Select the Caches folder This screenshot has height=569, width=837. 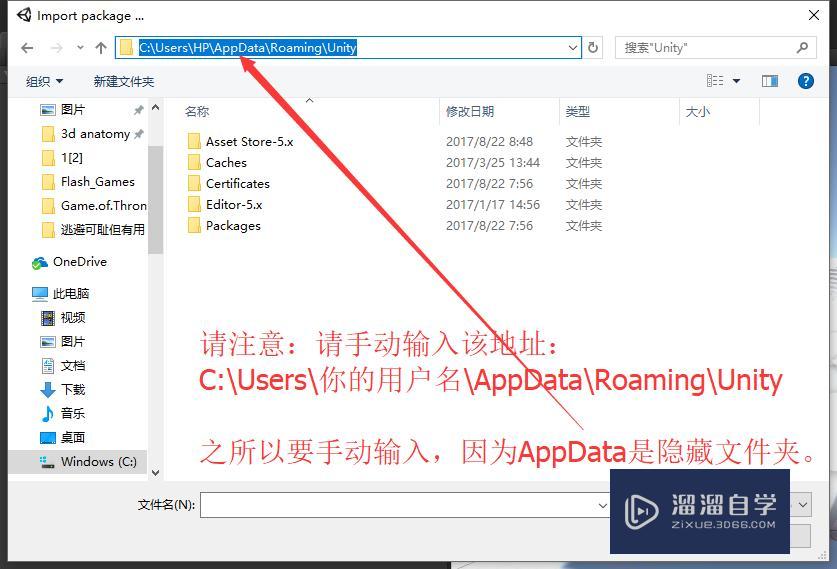coord(217,162)
